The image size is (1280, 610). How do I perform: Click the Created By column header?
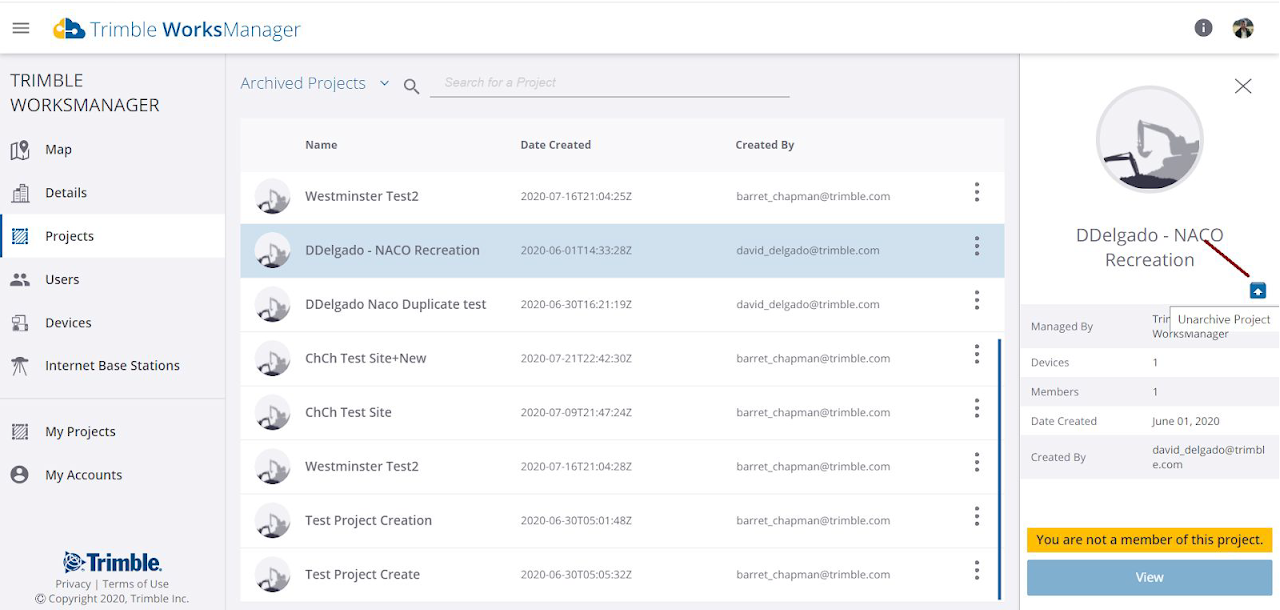coord(765,145)
